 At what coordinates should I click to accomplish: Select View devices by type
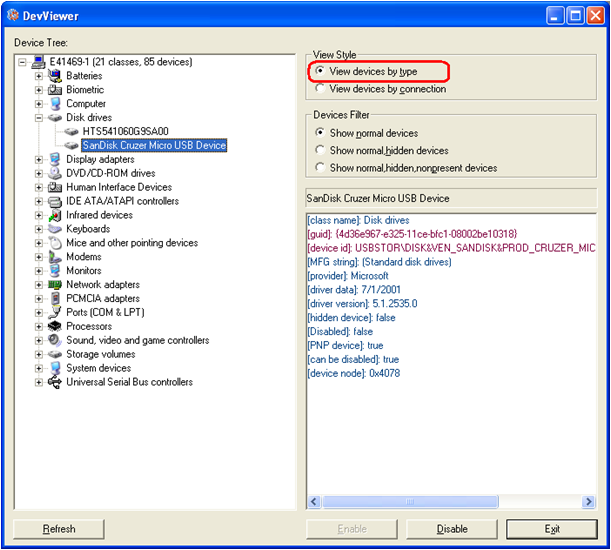[366, 71]
